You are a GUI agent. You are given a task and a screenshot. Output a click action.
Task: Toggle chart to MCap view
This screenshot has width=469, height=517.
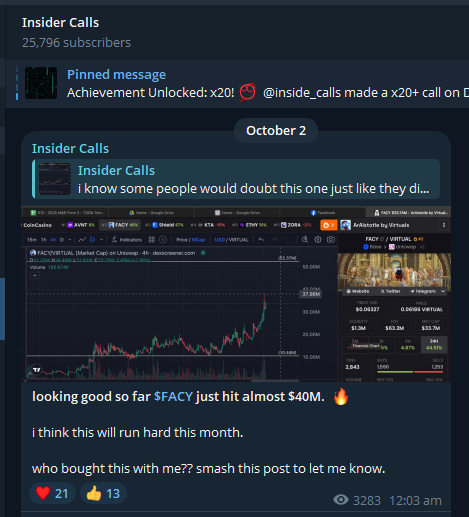click(198, 240)
